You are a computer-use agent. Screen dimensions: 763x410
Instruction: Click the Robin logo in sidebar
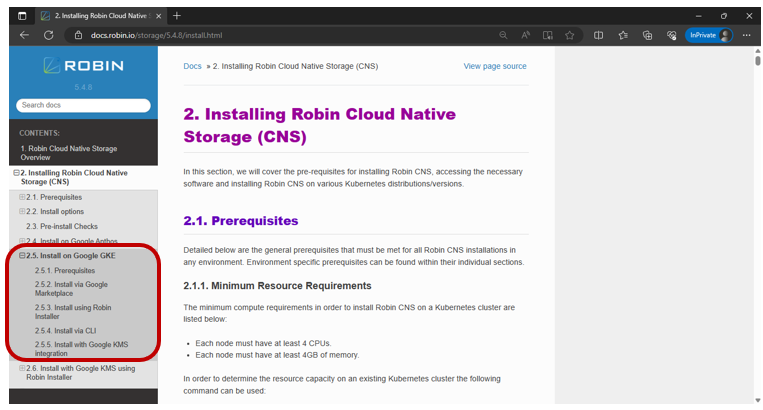pyautogui.click(x=83, y=65)
